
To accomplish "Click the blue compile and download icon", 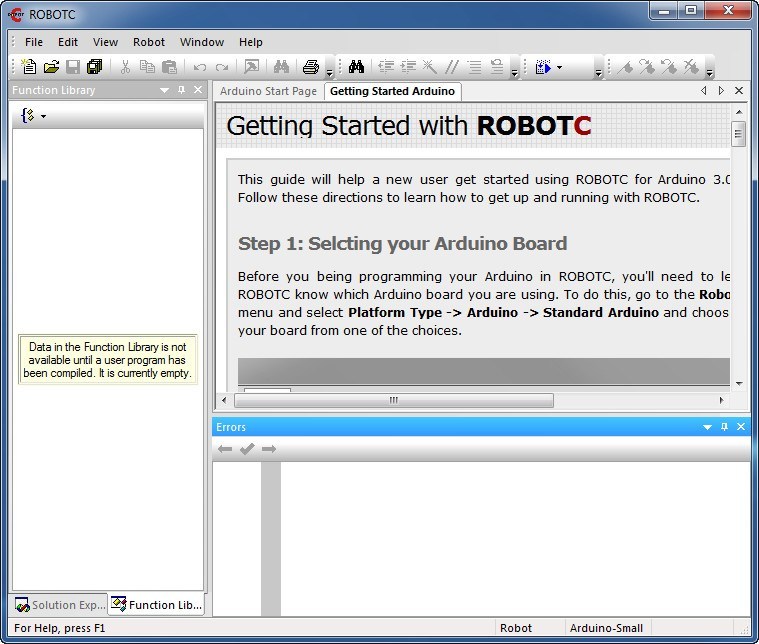I will pyautogui.click(x=544, y=67).
